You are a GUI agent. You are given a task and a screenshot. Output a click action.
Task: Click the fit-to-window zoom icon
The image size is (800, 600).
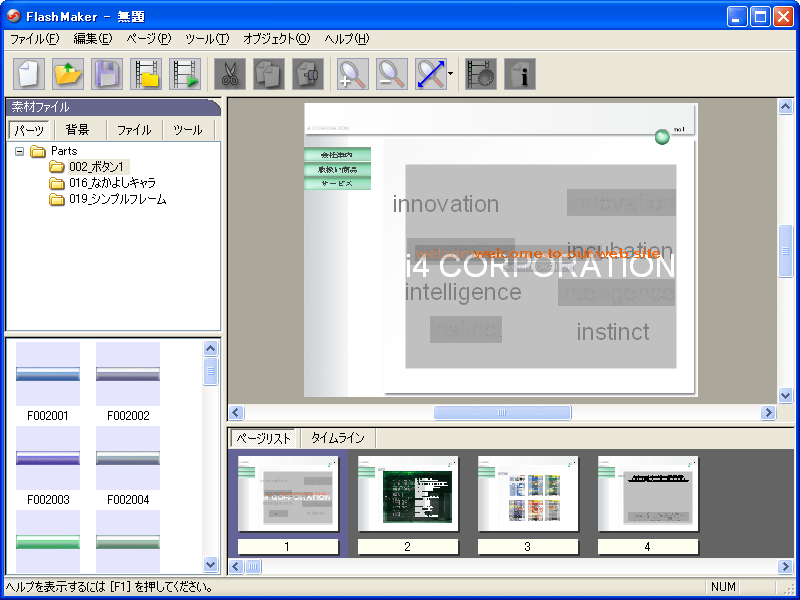click(431, 74)
